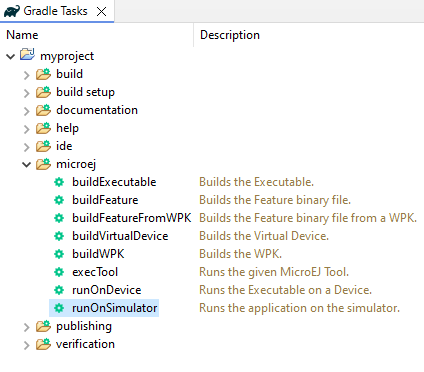424x372 pixels.
Task: Select the build setup label
Action: pyautogui.click(x=85, y=92)
